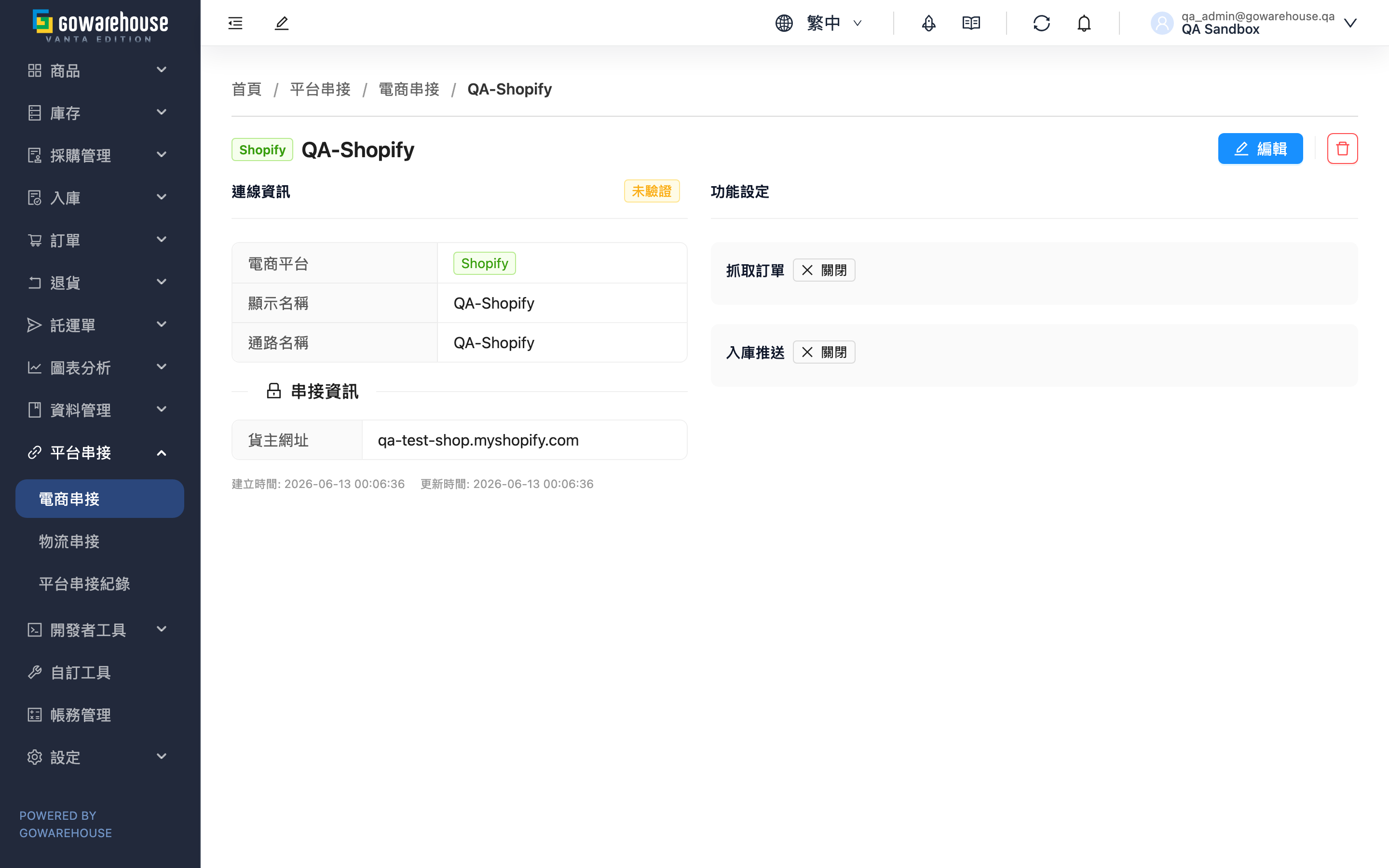This screenshot has width=1389, height=868.
Task: Open the 帳務管理 menu item
Action: [x=100, y=715]
